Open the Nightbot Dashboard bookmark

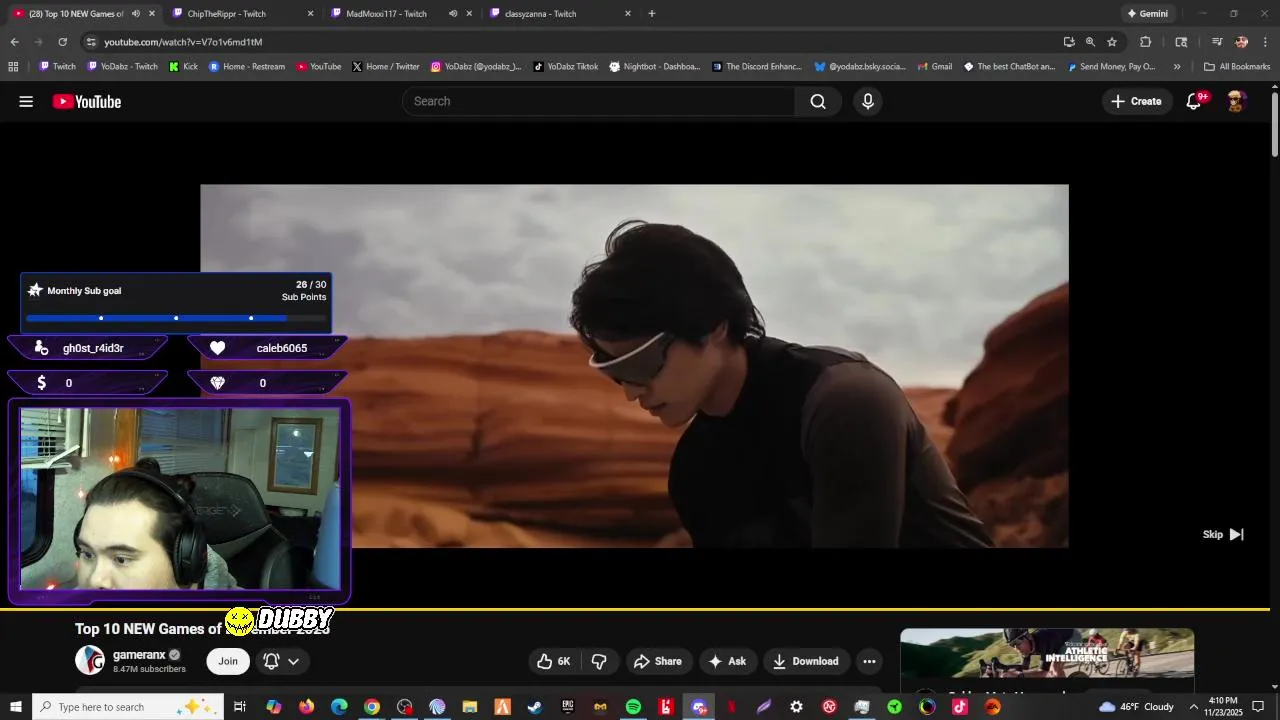[x=654, y=67]
